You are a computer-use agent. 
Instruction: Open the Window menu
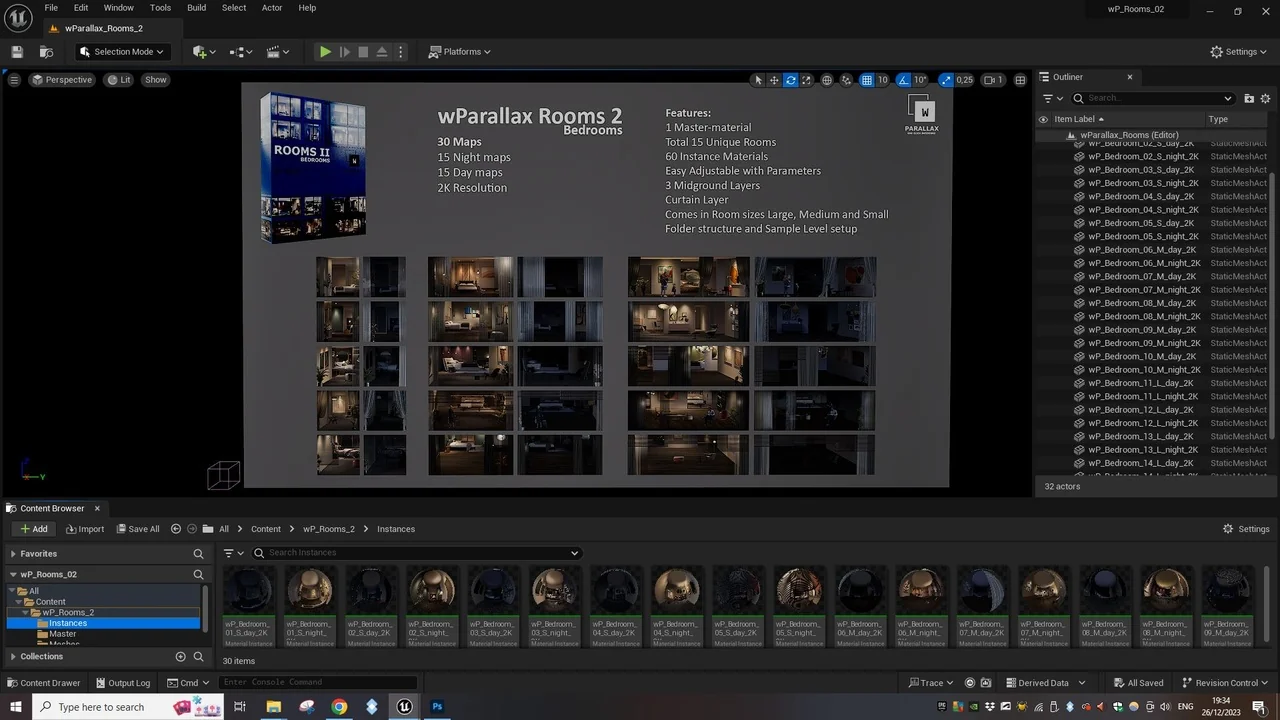119,8
